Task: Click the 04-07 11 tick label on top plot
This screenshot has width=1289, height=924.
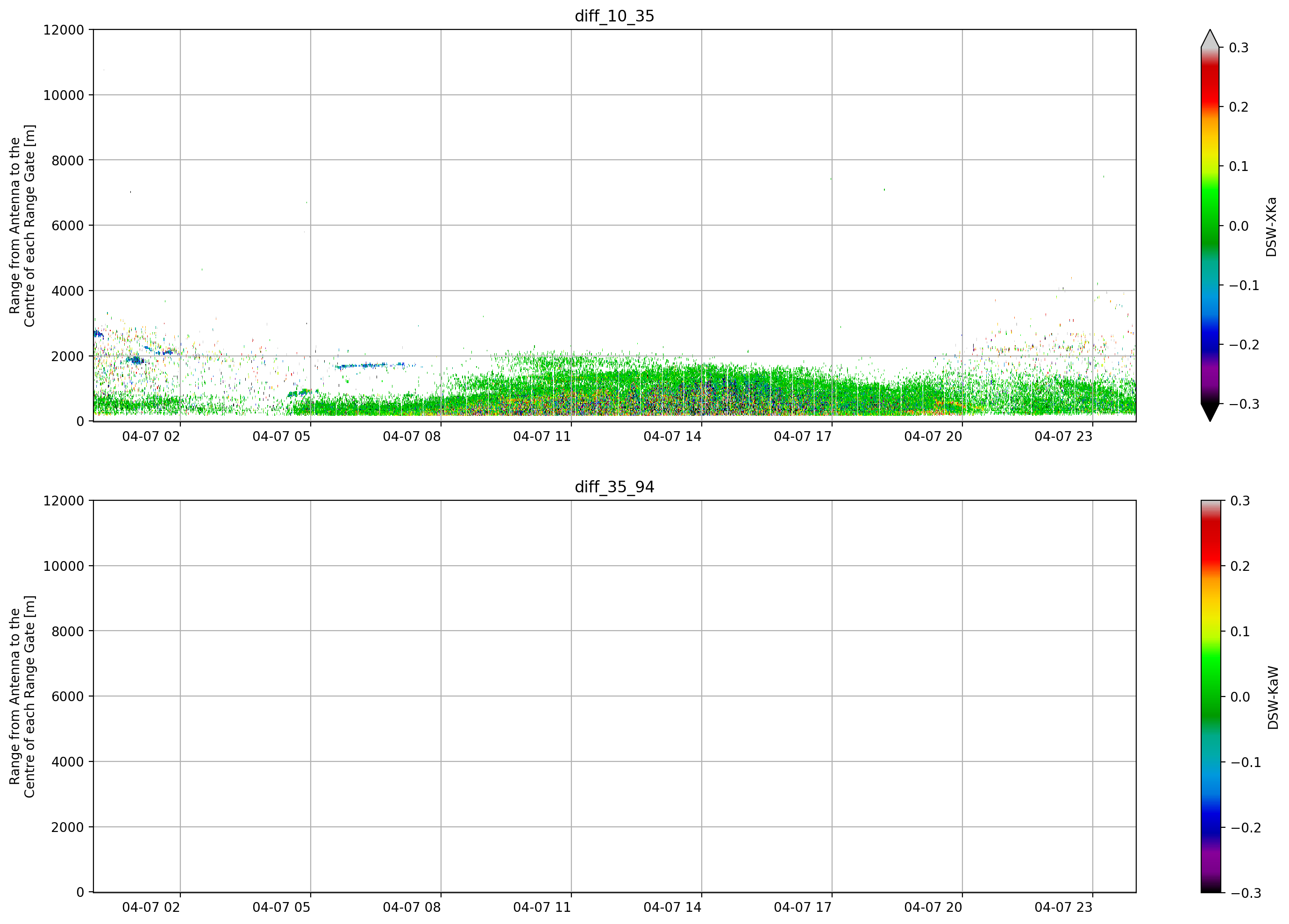Action: point(541,436)
